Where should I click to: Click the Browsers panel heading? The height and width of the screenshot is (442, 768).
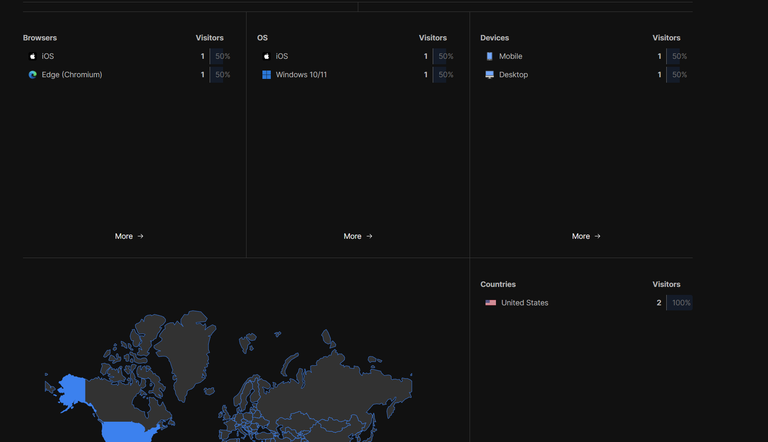pos(40,38)
